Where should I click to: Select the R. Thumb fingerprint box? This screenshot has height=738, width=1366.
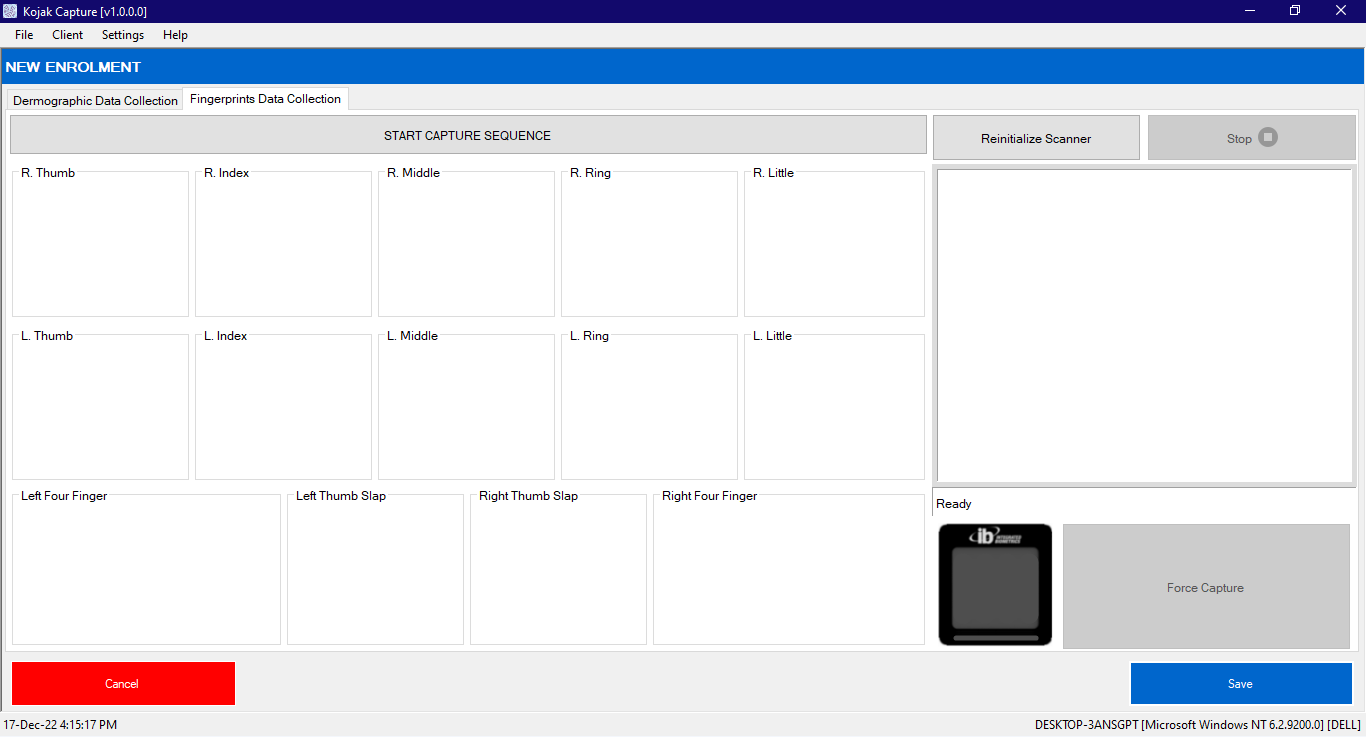click(100, 245)
